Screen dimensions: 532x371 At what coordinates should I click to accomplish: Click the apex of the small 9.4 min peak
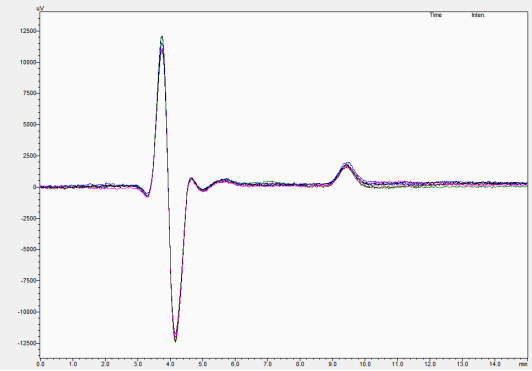(x=347, y=164)
